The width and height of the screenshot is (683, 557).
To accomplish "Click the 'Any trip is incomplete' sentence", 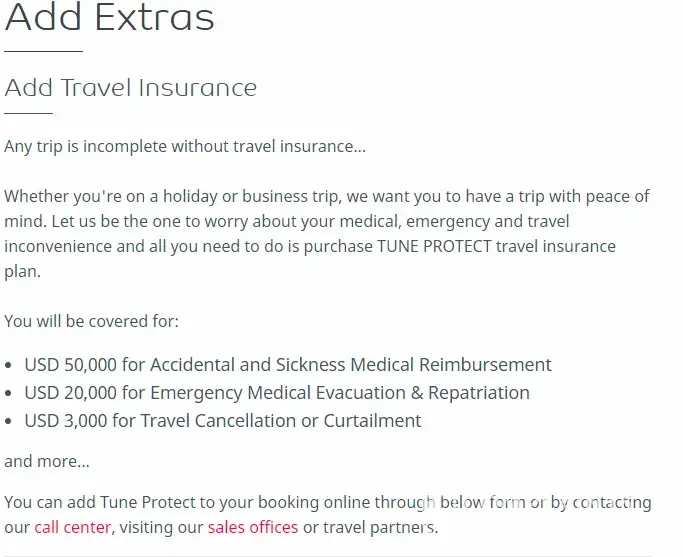I will point(185,146).
